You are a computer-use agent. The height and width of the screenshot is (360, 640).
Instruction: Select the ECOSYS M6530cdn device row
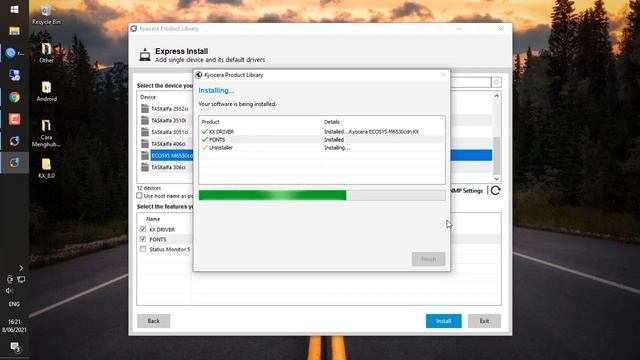[316, 156]
